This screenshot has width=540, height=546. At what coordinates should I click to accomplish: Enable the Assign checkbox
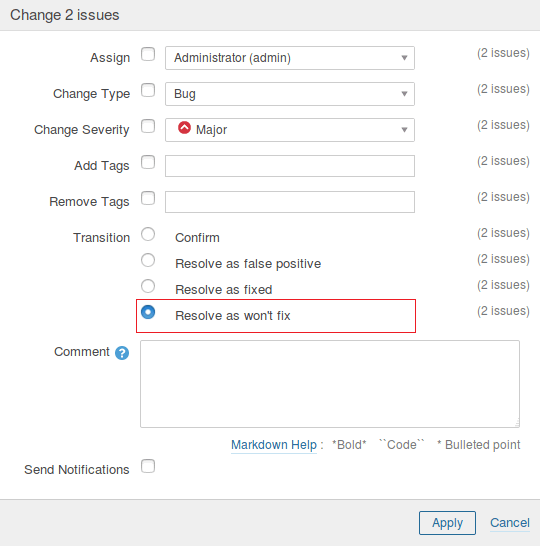[x=148, y=54]
